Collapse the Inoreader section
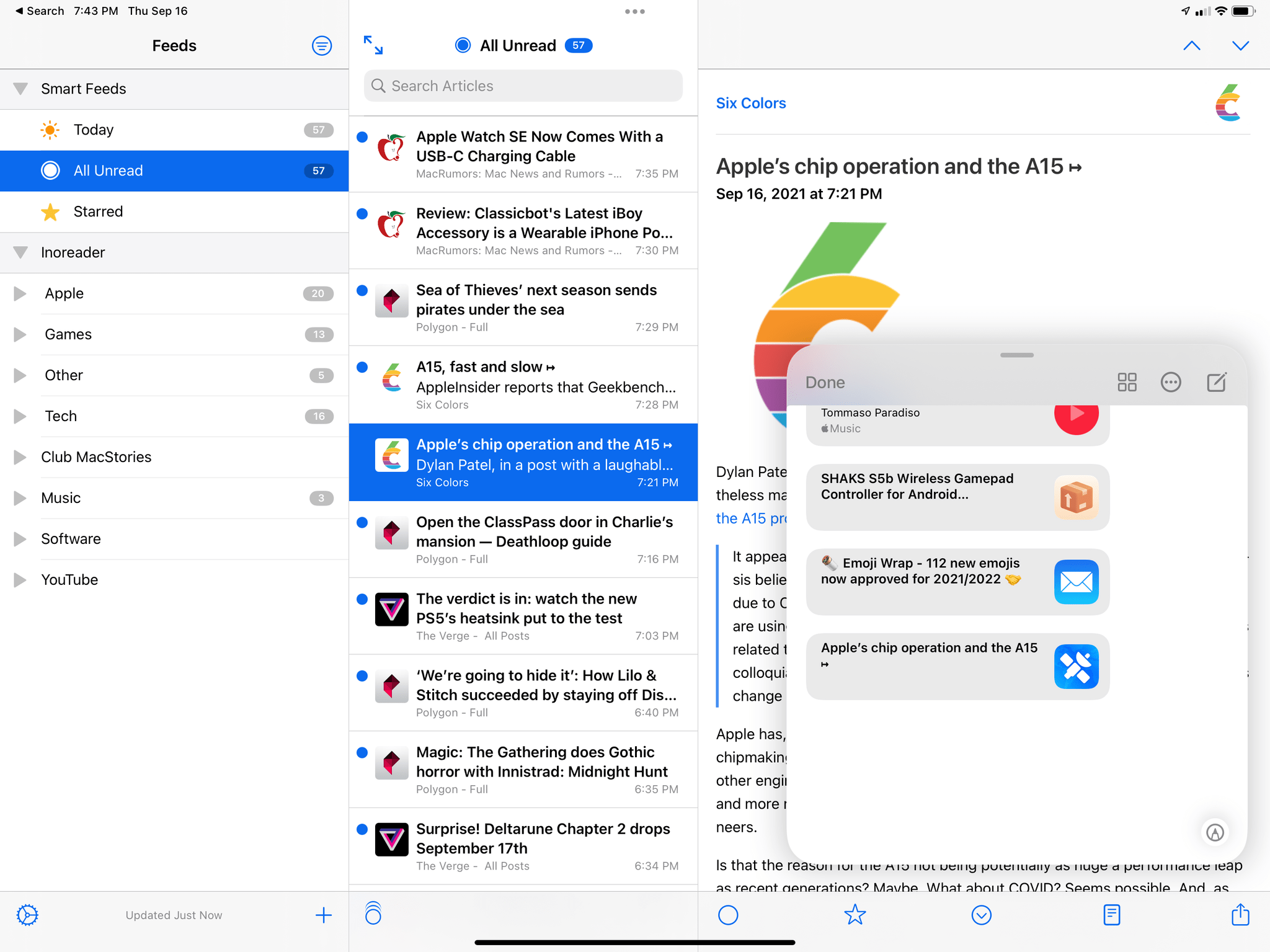 (x=20, y=252)
